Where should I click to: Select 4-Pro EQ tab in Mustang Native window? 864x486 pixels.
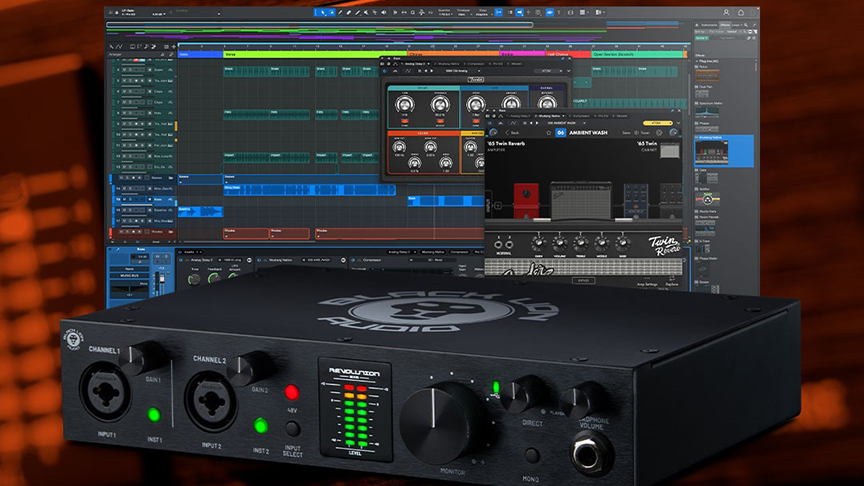point(601,116)
